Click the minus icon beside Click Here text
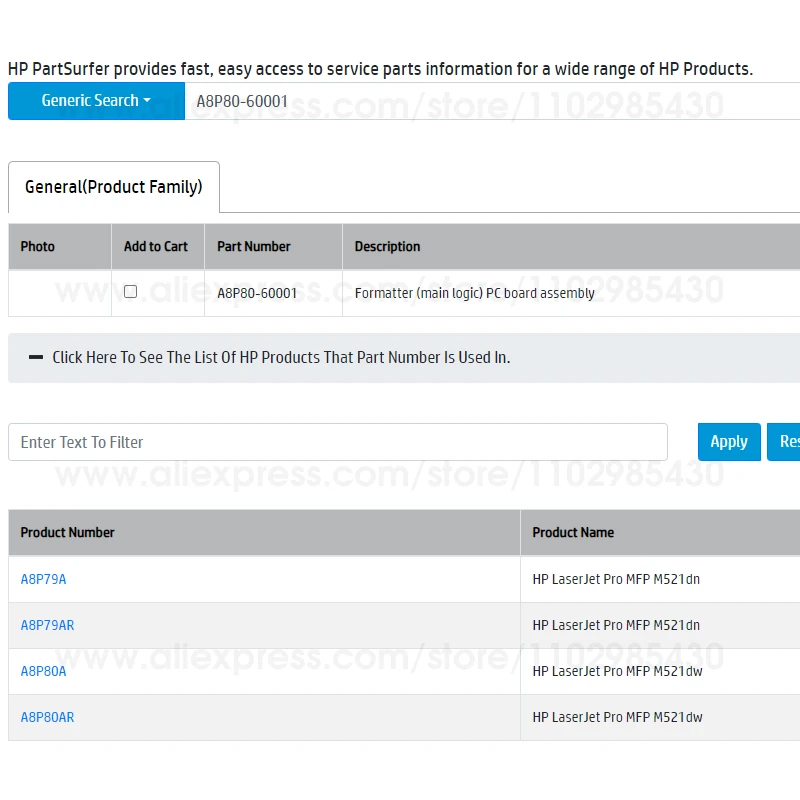This screenshot has height=800, width=800. pyautogui.click(x=36, y=357)
